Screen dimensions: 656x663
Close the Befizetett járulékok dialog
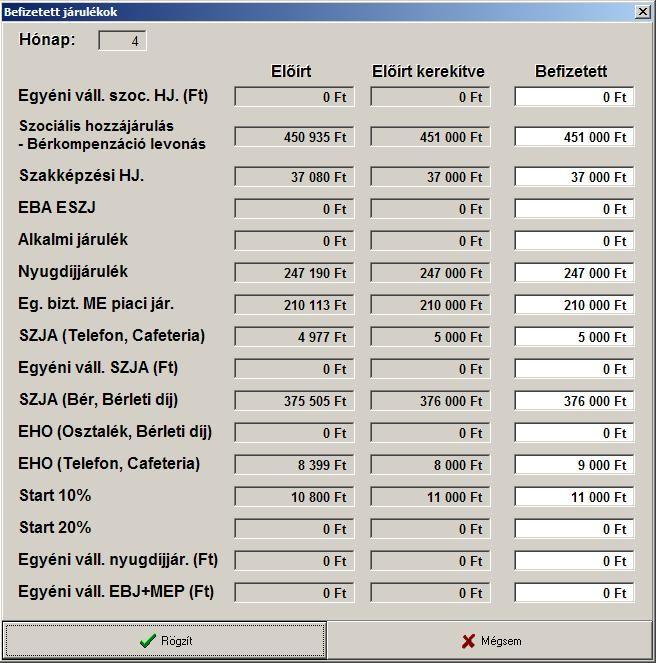(642, 11)
